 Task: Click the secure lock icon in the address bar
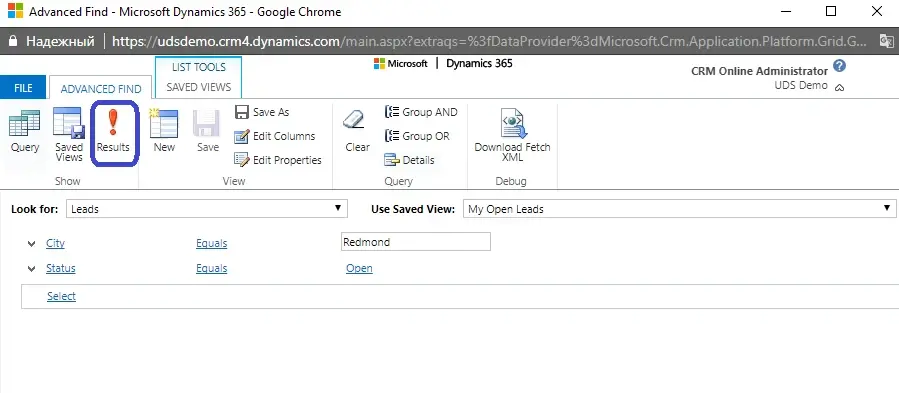14,41
